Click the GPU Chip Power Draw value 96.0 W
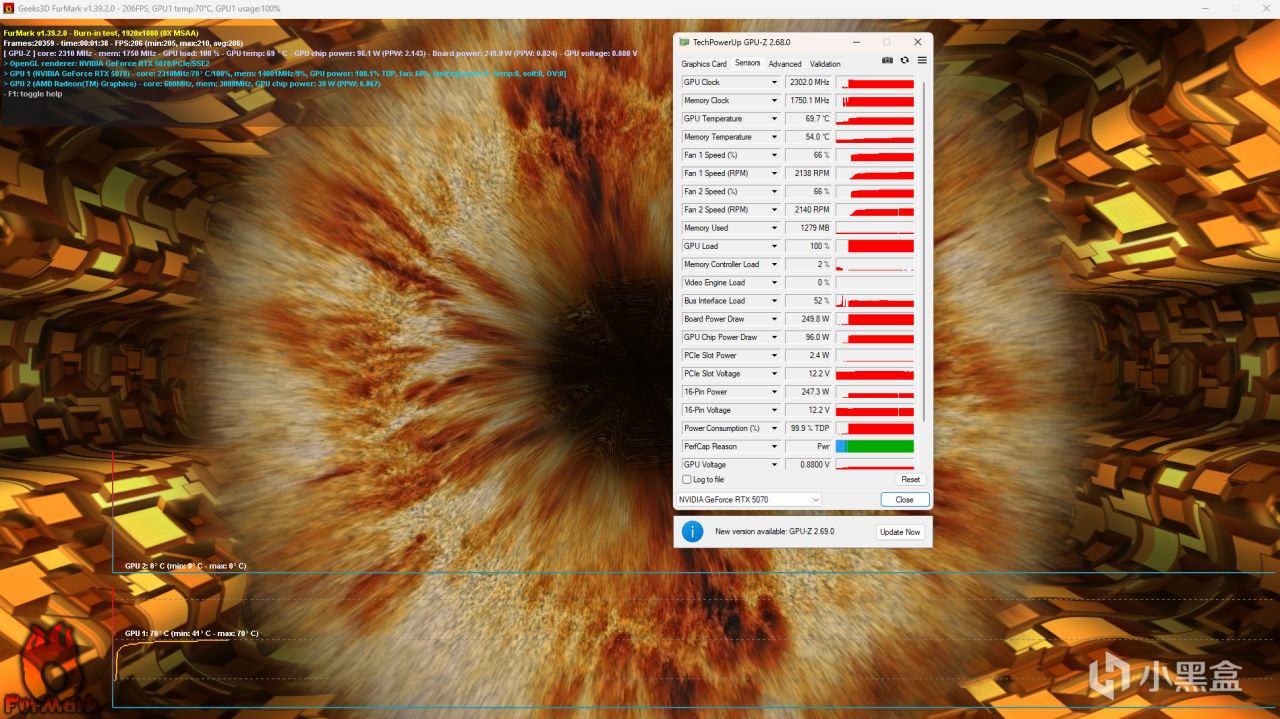Image resolution: width=1280 pixels, height=719 pixels. coord(808,337)
